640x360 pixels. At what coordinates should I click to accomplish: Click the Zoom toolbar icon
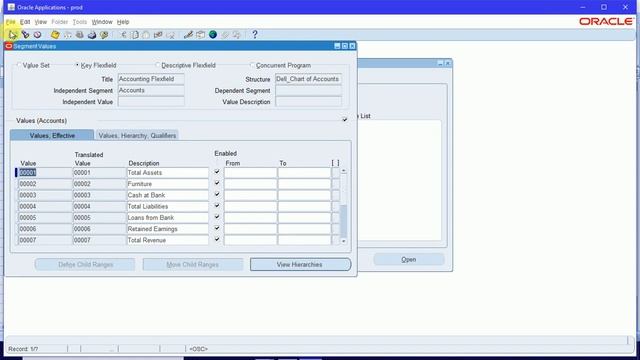tap(200, 35)
